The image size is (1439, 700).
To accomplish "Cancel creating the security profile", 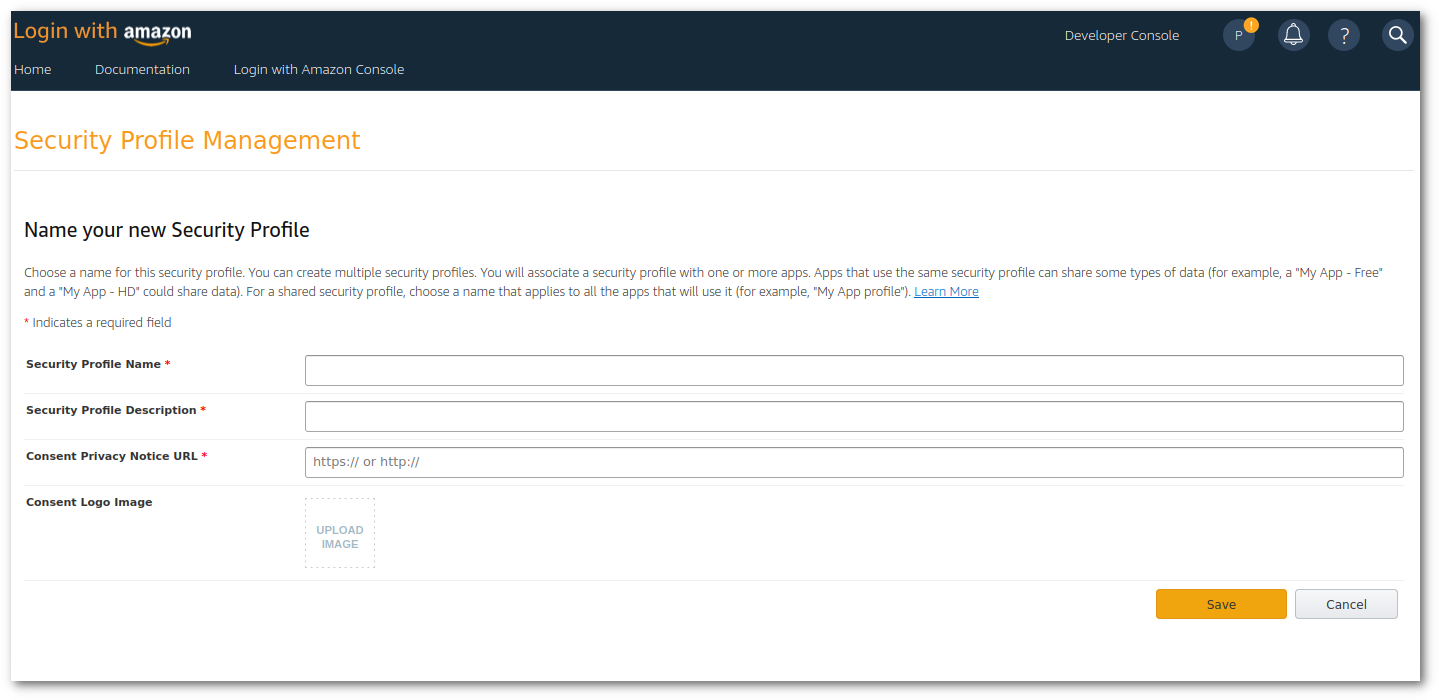I will click(1346, 604).
